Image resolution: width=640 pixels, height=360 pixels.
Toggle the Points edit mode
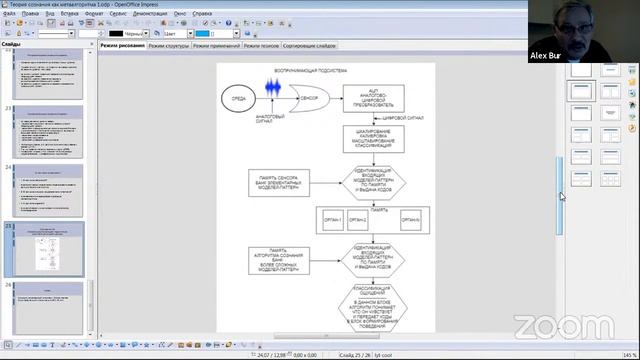161,345
